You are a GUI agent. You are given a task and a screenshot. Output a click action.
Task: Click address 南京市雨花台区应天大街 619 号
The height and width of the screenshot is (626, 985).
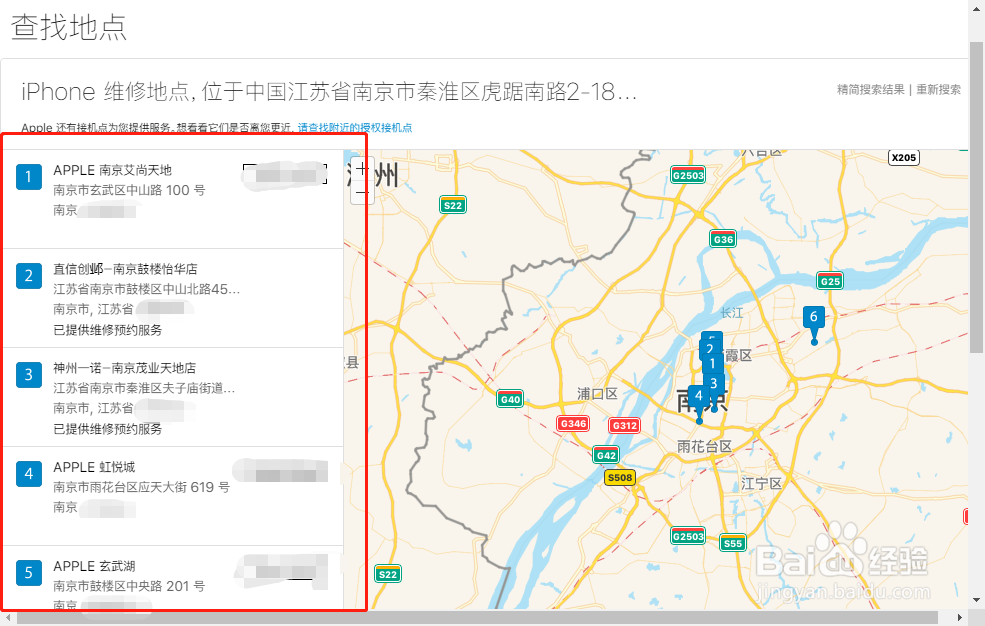141,487
